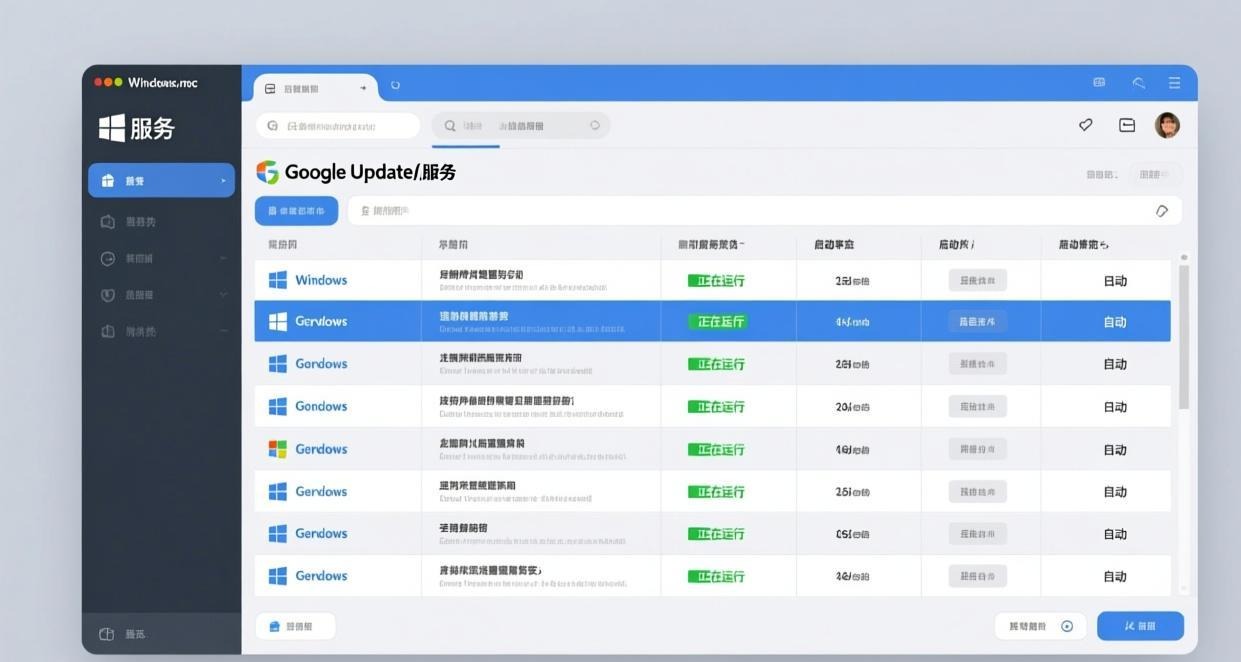Viewport: 1241px width, 662px height.
Task: Click 自动 in the highlighted blue row
Action: pos(1115,322)
